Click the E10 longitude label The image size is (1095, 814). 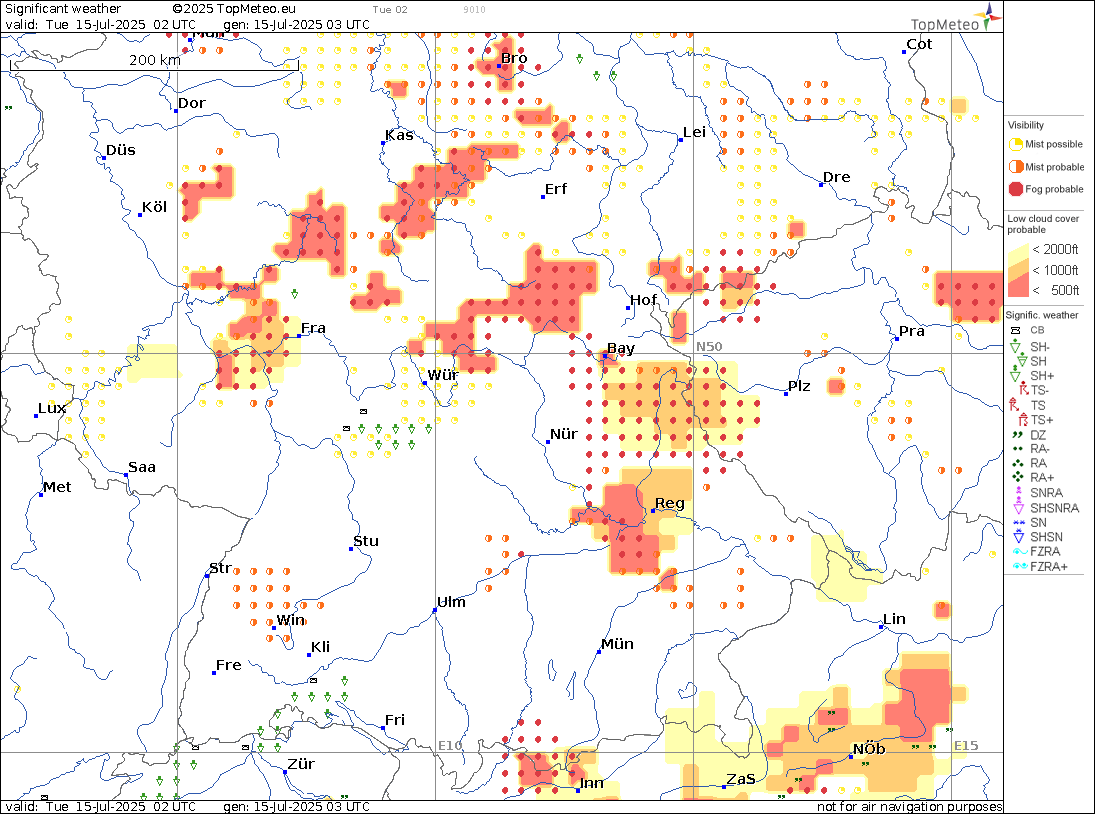tap(450, 746)
